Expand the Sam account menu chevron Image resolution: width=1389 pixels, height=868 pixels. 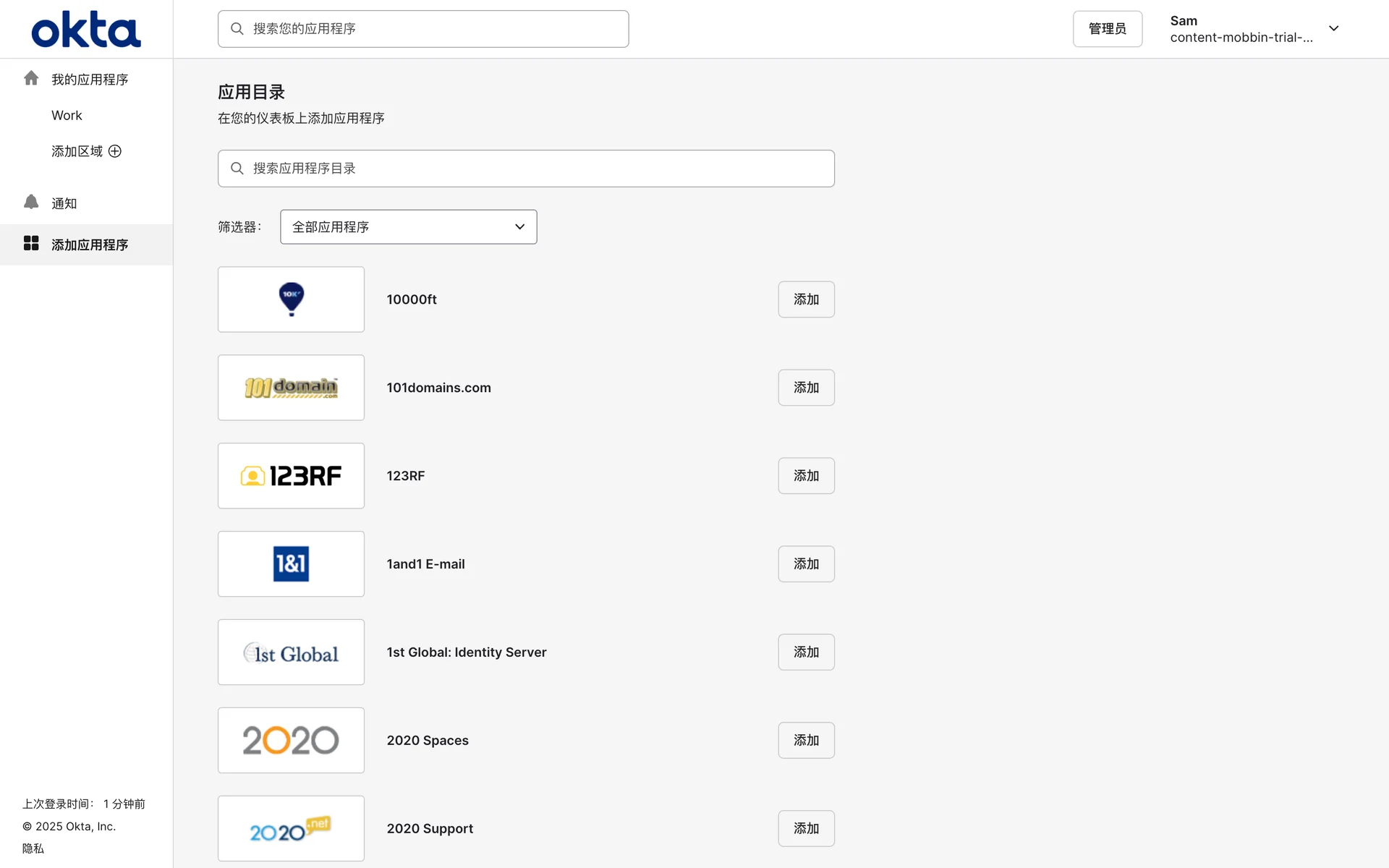pos(1333,29)
